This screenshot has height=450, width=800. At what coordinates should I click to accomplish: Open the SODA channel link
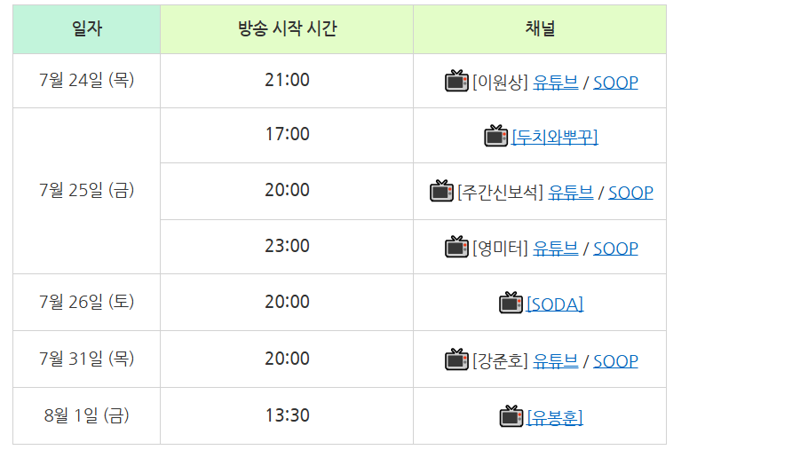click(x=555, y=304)
